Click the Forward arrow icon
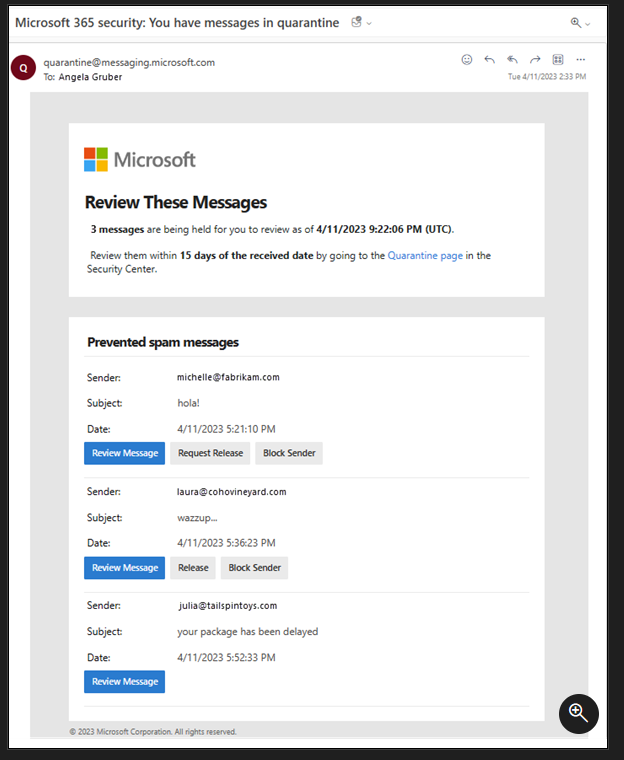The width and height of the screenshot is (624, 760). coord(535,60)
